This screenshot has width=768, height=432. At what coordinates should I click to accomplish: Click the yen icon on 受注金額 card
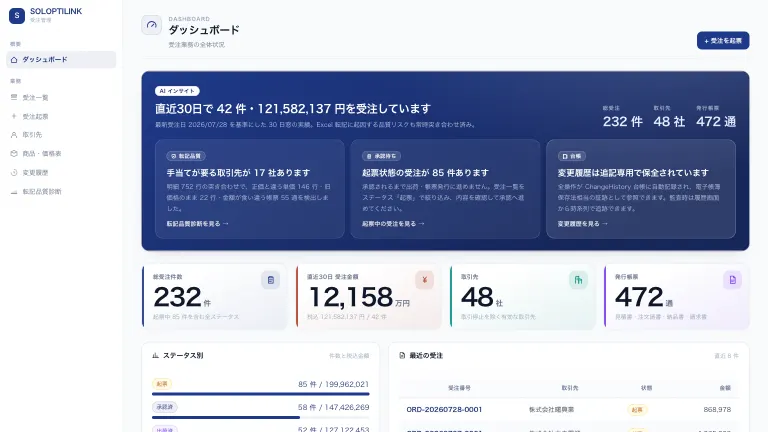click(425, 280)
